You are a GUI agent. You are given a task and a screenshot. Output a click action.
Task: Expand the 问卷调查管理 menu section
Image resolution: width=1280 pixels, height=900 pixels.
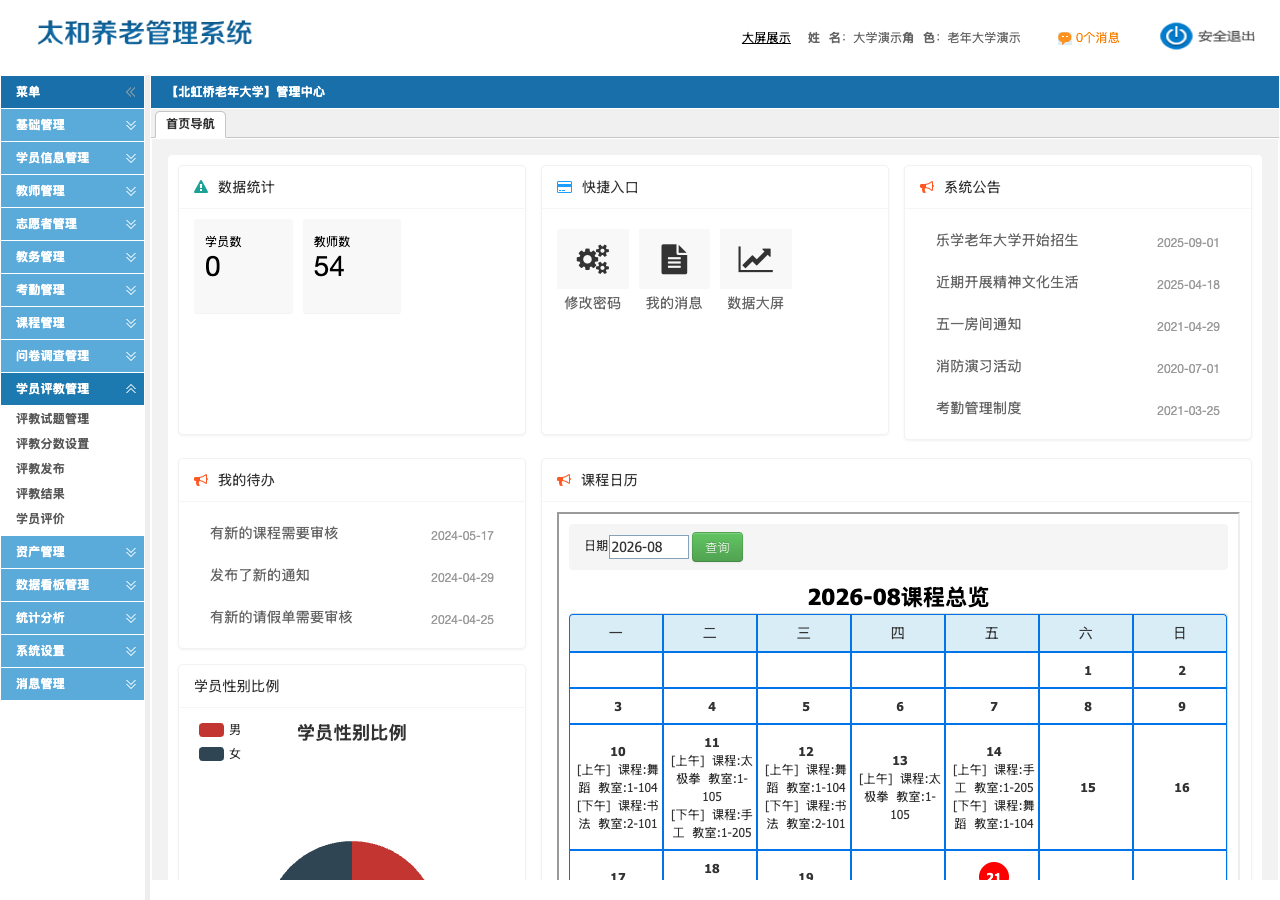tap(72, 356)
